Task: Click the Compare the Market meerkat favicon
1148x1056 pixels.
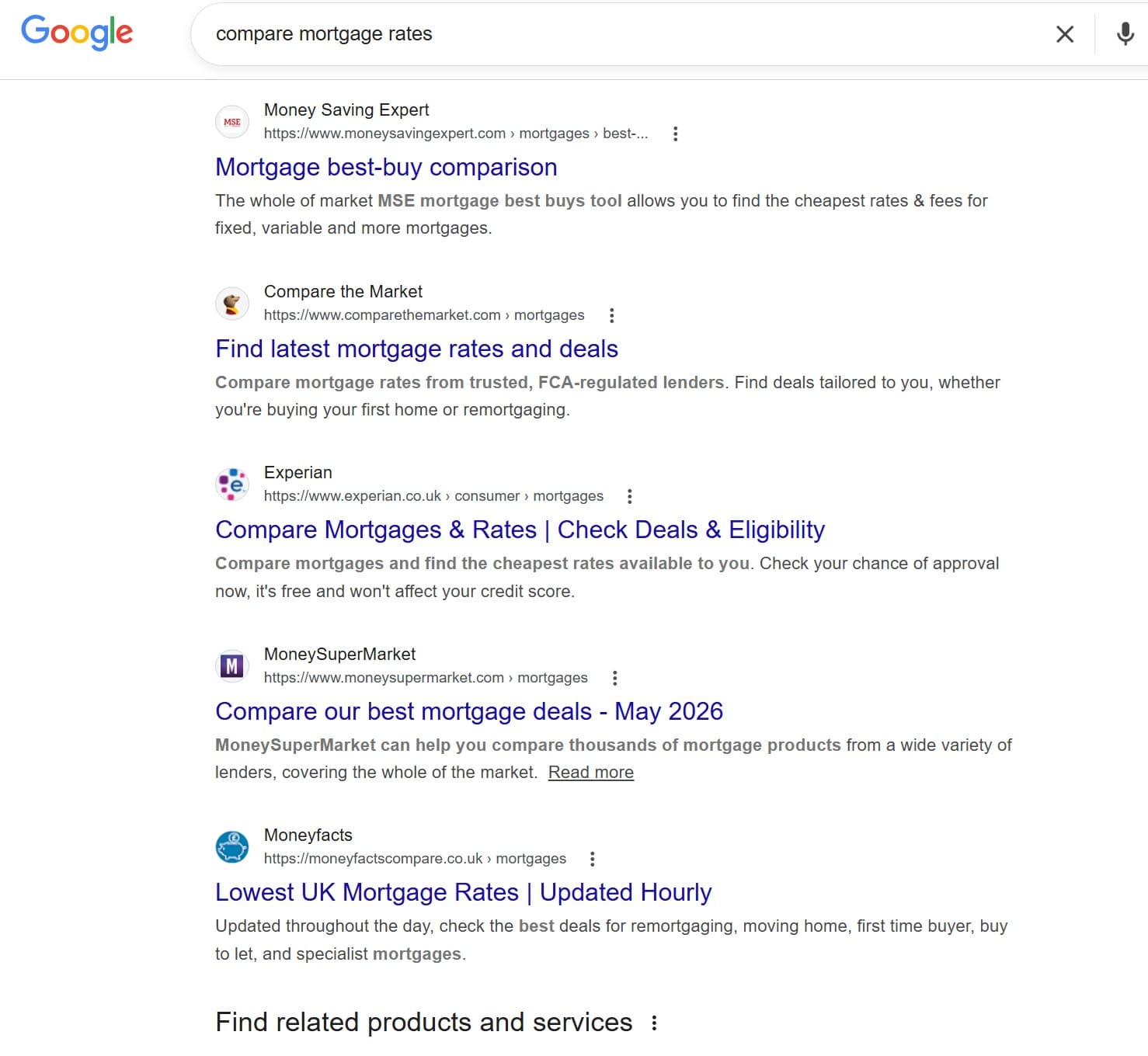Action: click(232, 304)
